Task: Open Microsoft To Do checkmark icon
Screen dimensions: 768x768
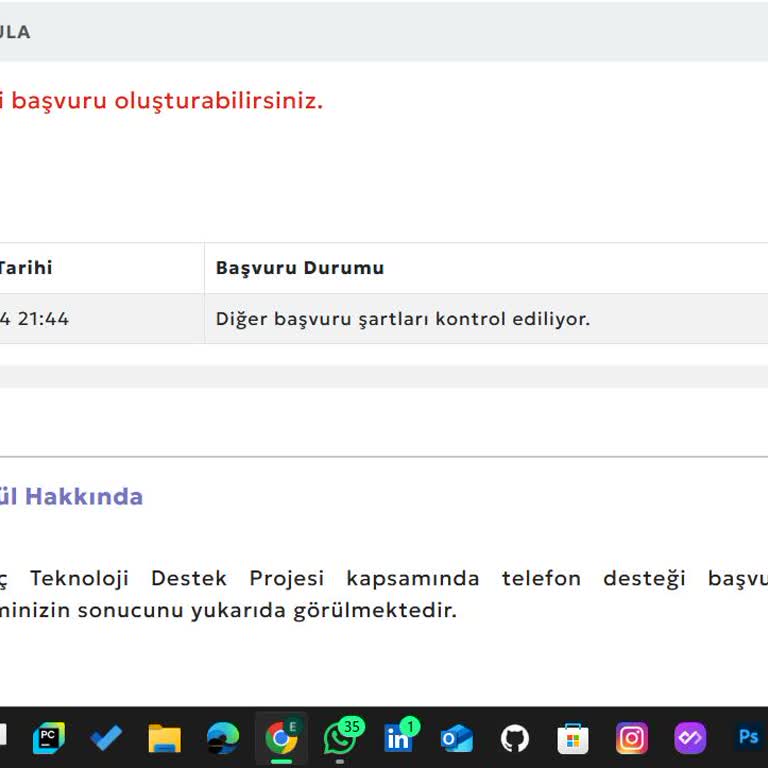Action: pyautogui.click(x=106, y=738)
